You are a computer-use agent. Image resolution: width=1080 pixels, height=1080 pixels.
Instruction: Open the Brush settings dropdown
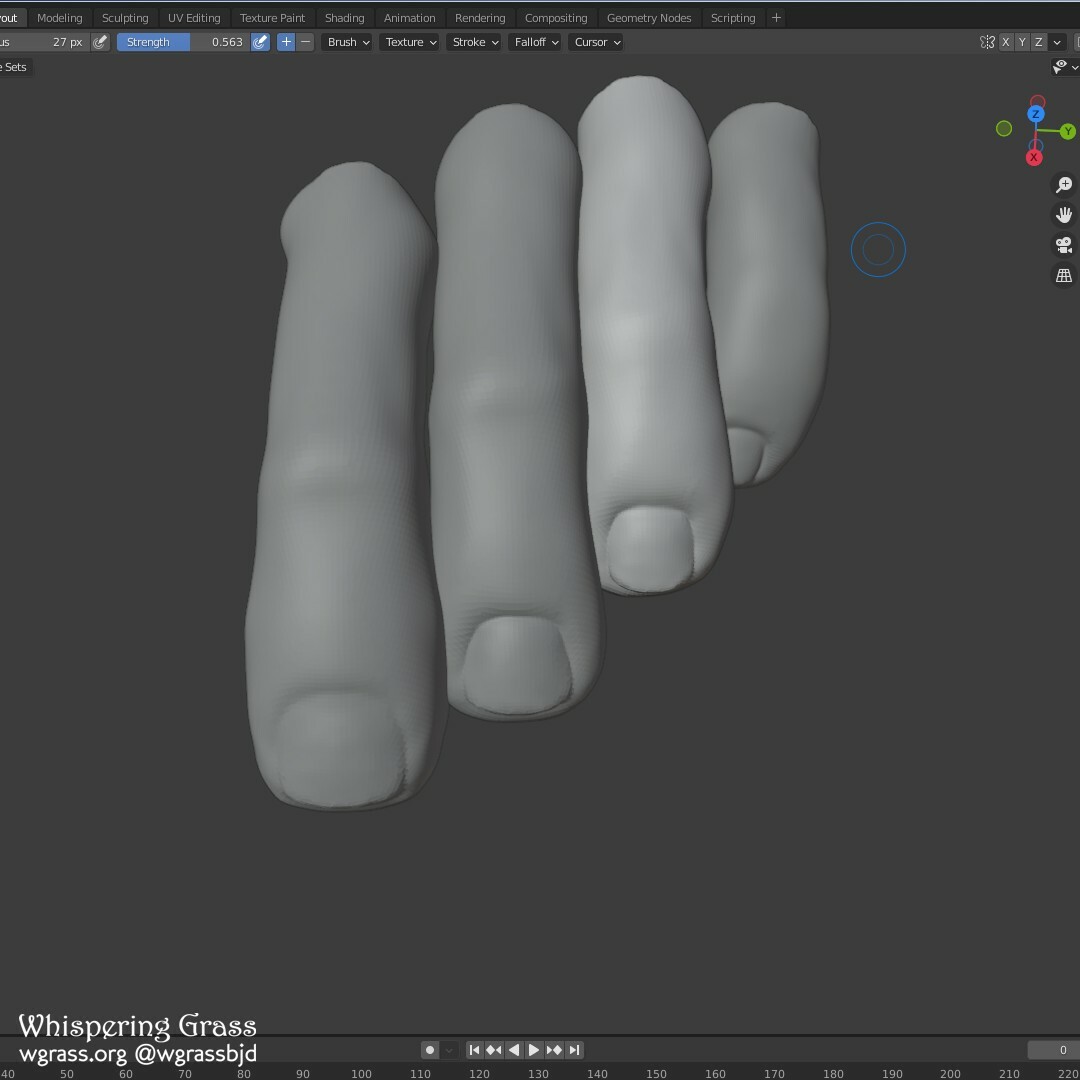[348, 42]
